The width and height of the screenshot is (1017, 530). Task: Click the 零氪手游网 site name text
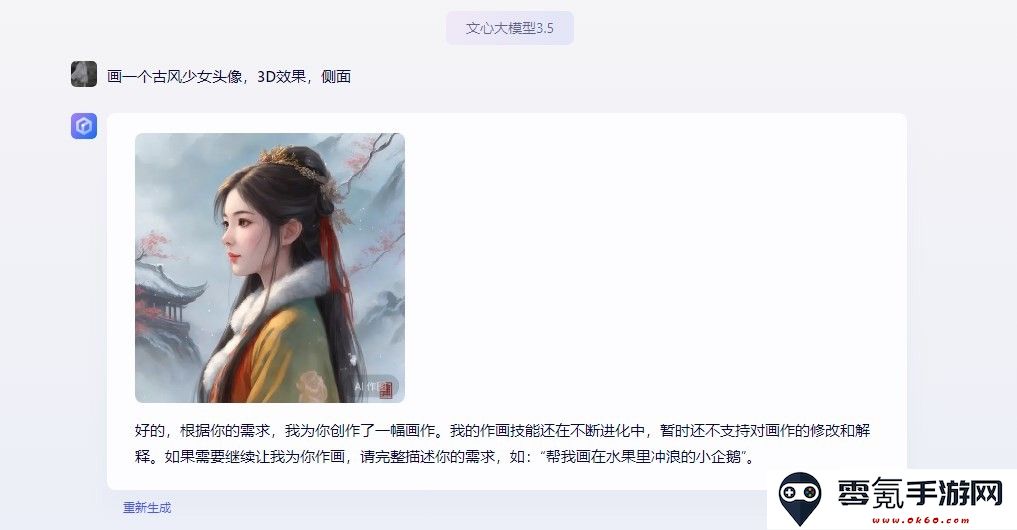pyautogui.click(x=919, y=494)
